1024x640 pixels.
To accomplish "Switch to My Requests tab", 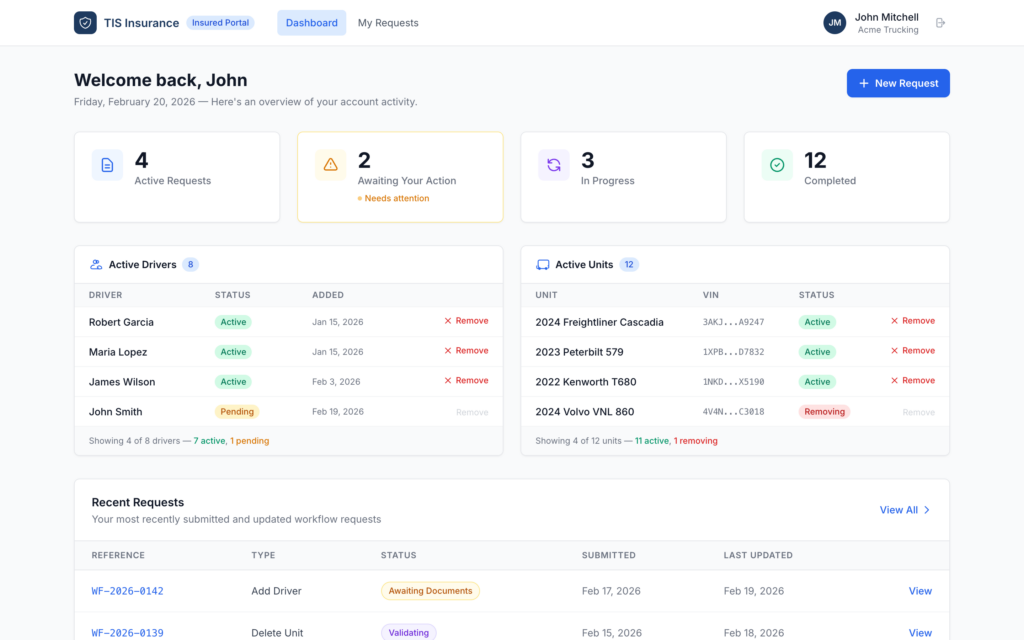I will [388, 23].
